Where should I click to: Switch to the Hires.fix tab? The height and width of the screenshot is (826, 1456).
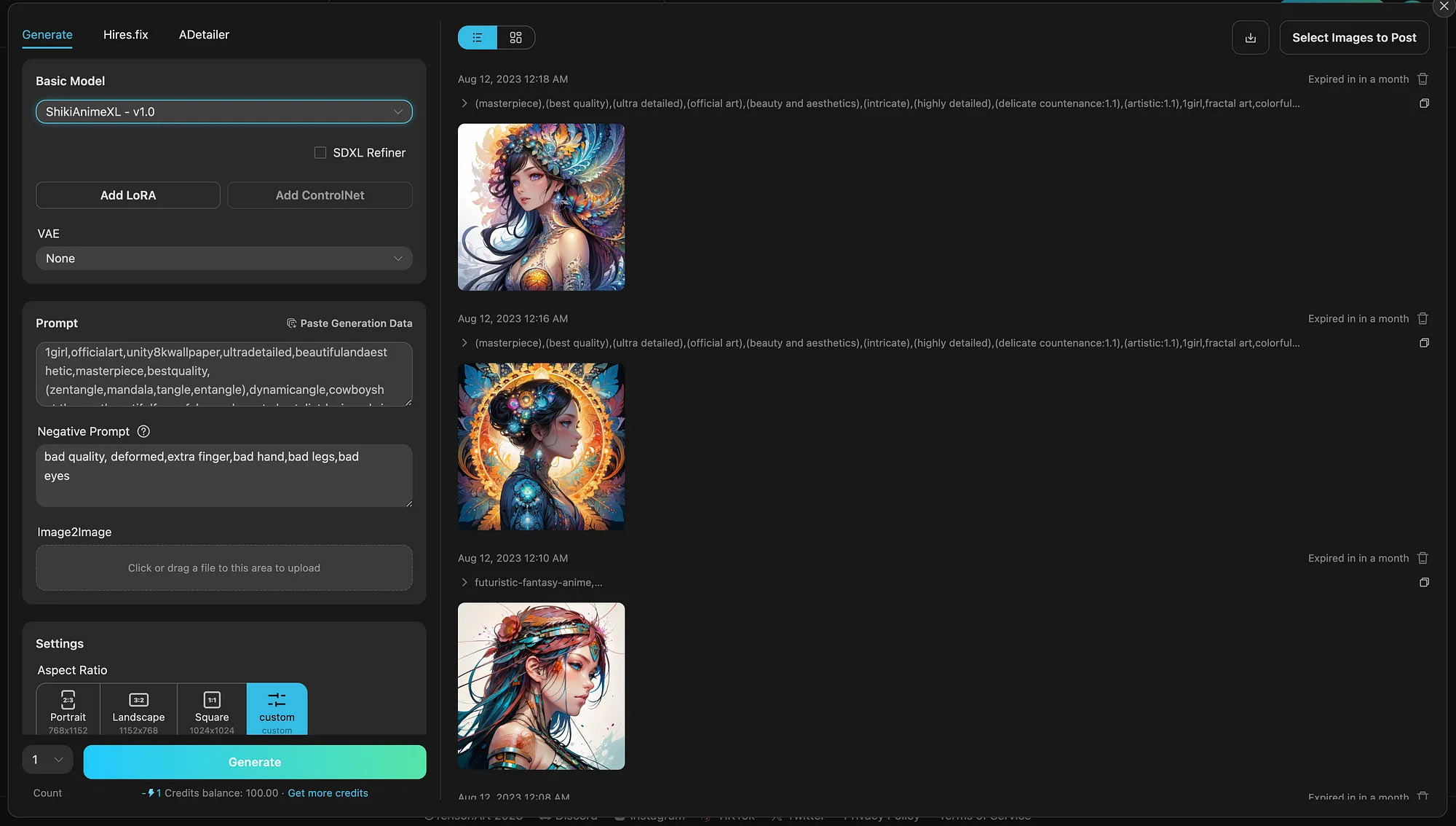tap(125, 35)
